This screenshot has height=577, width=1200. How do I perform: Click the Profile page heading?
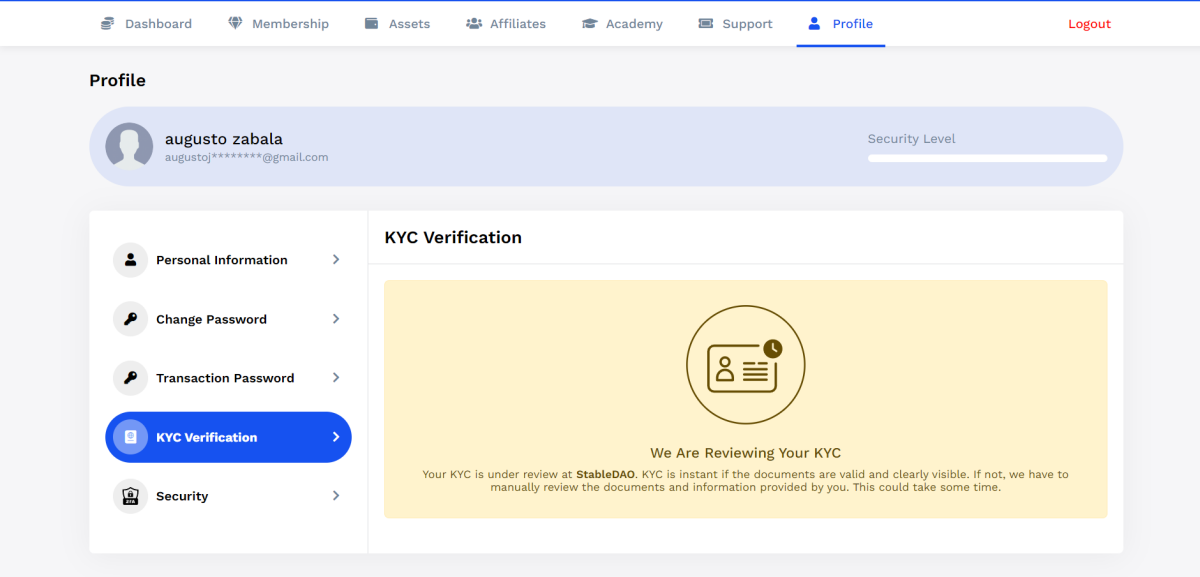tap(117, 80)
